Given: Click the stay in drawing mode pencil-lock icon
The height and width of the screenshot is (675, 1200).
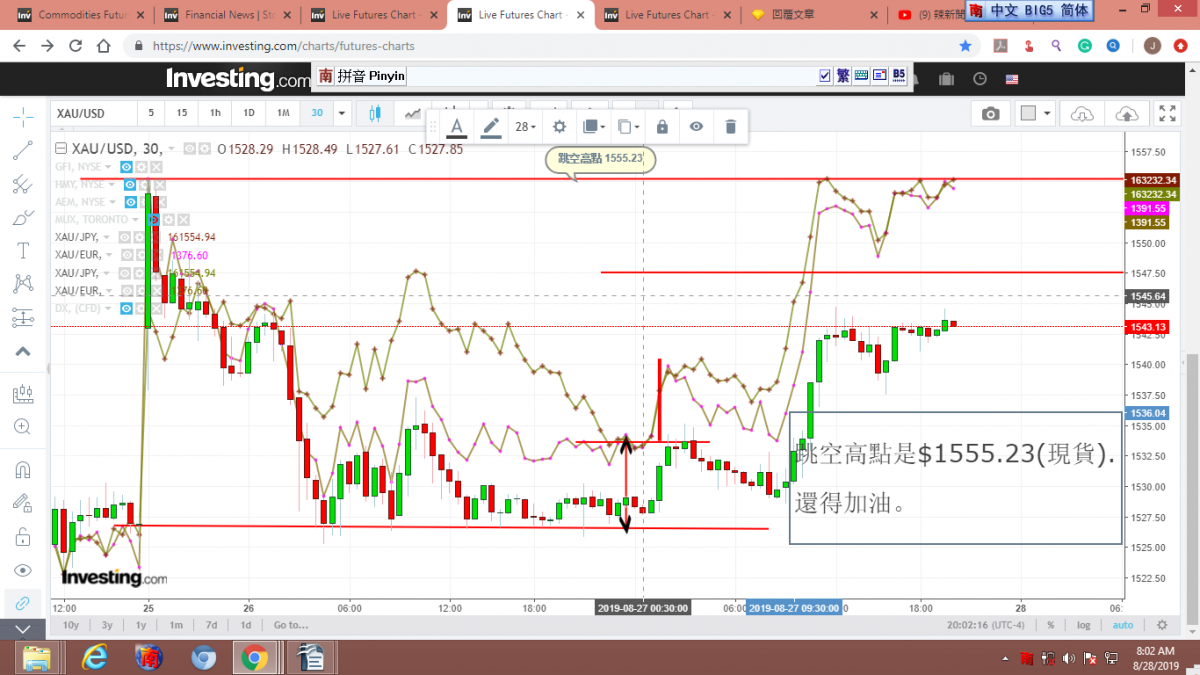Looking at the screenshot, I should 22,503.
